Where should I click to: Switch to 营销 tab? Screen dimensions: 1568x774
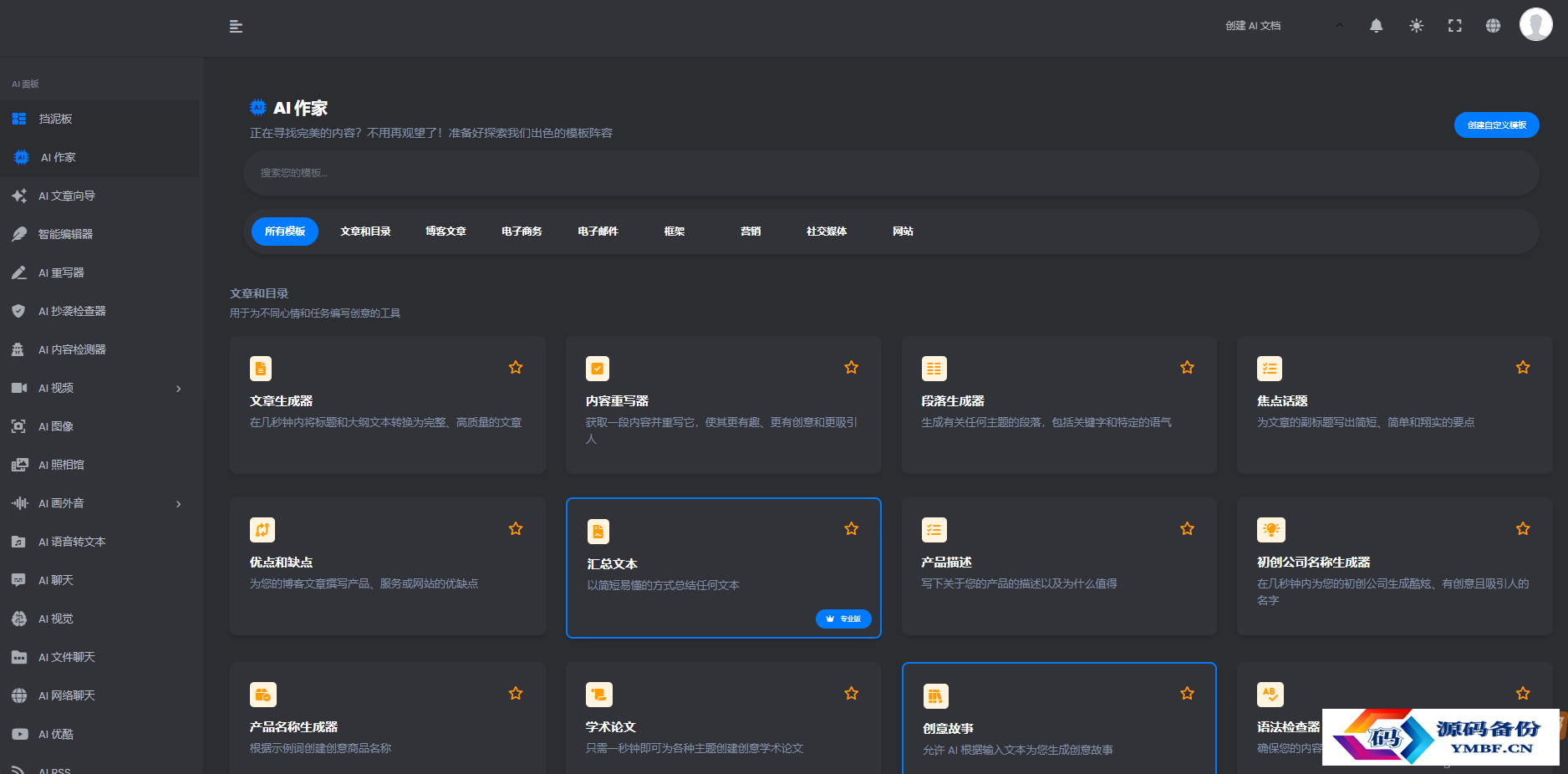pos(751,232)
